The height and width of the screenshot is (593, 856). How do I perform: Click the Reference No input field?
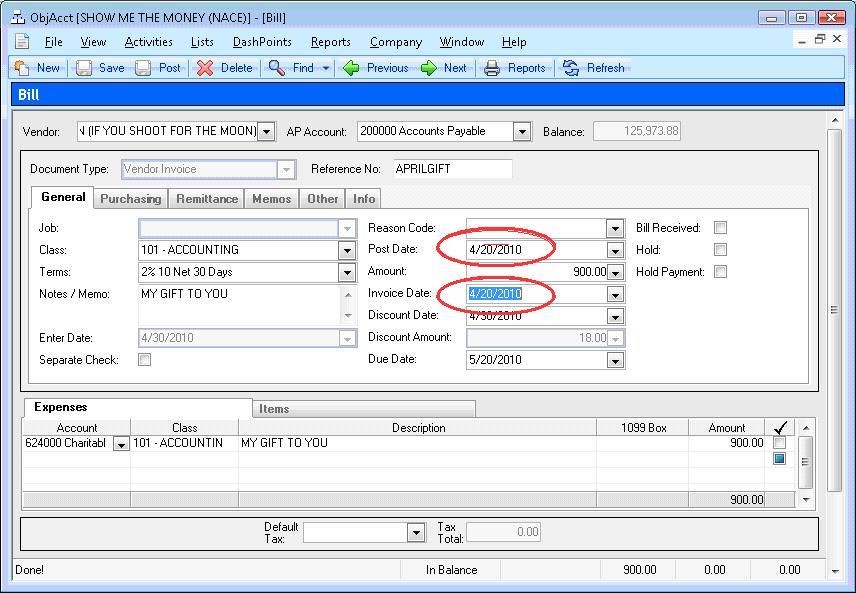click(452, 169)
